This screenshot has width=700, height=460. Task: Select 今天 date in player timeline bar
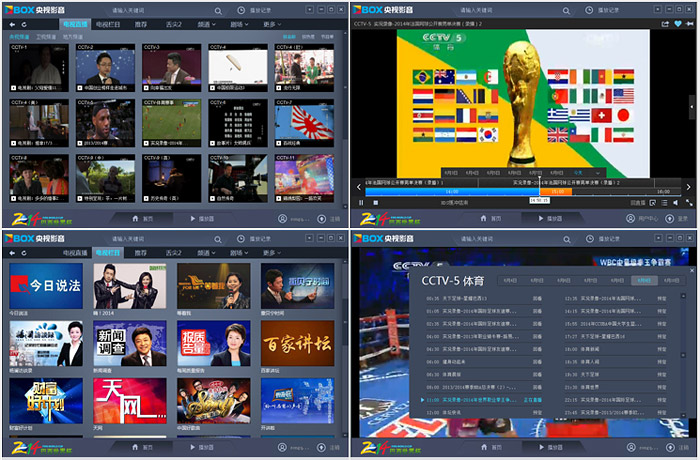578,172
